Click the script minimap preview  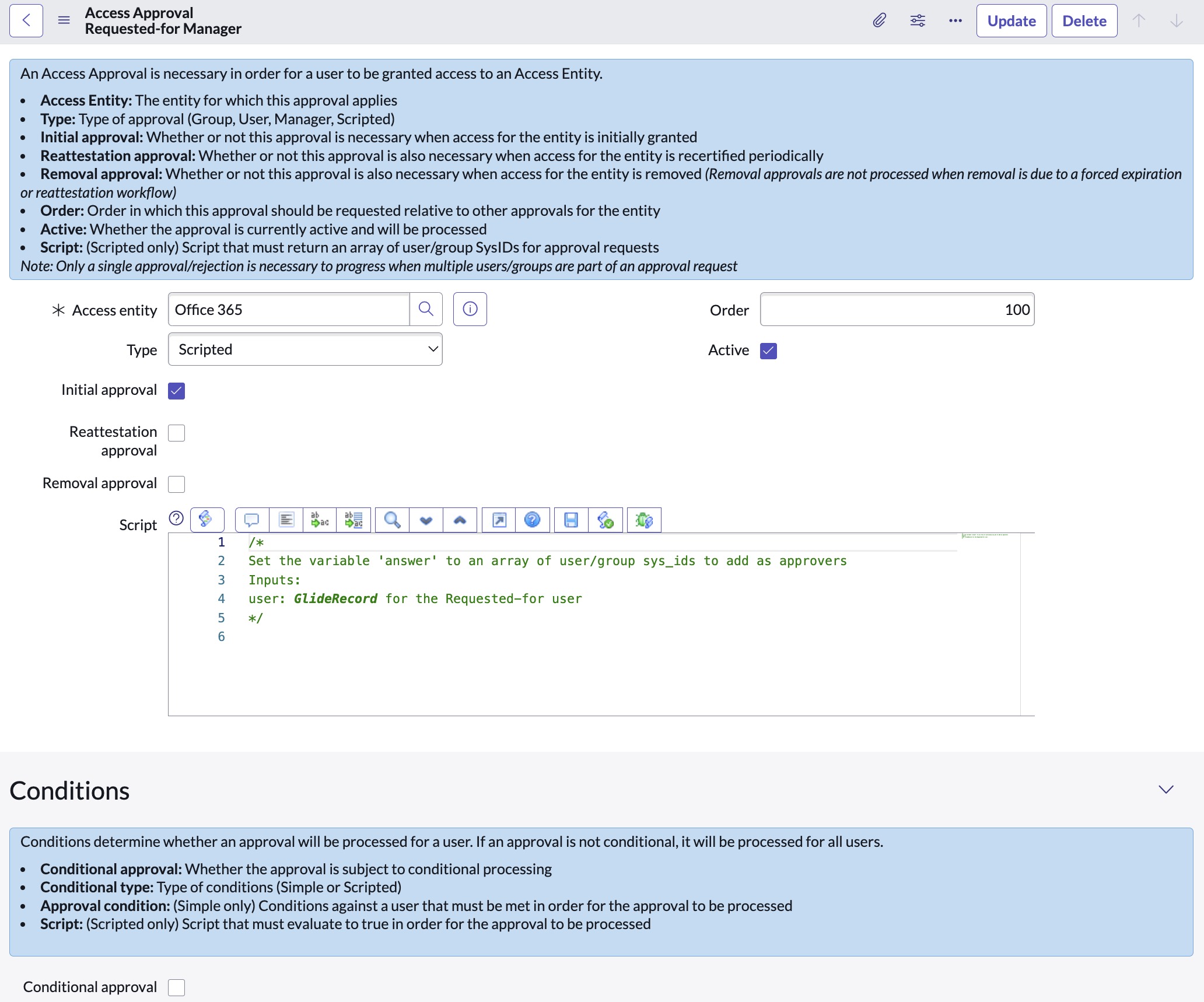[x=985, y=536]
